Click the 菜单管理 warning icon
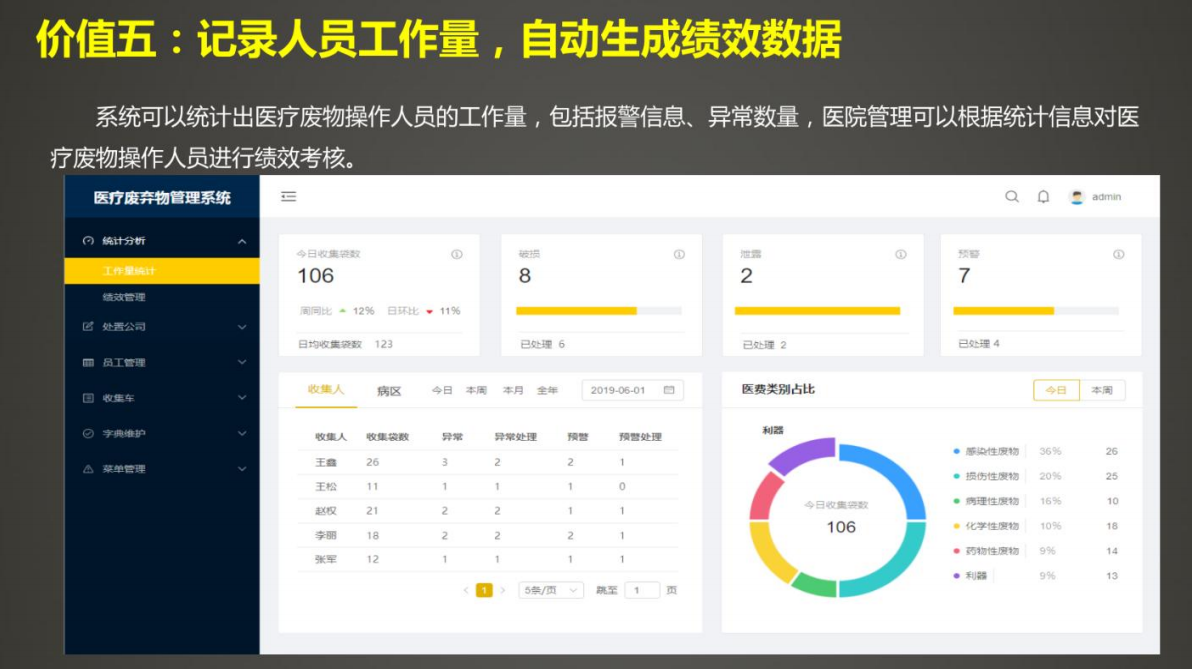The height and width of the screenshot is (669, 1192). click(88, 469)
